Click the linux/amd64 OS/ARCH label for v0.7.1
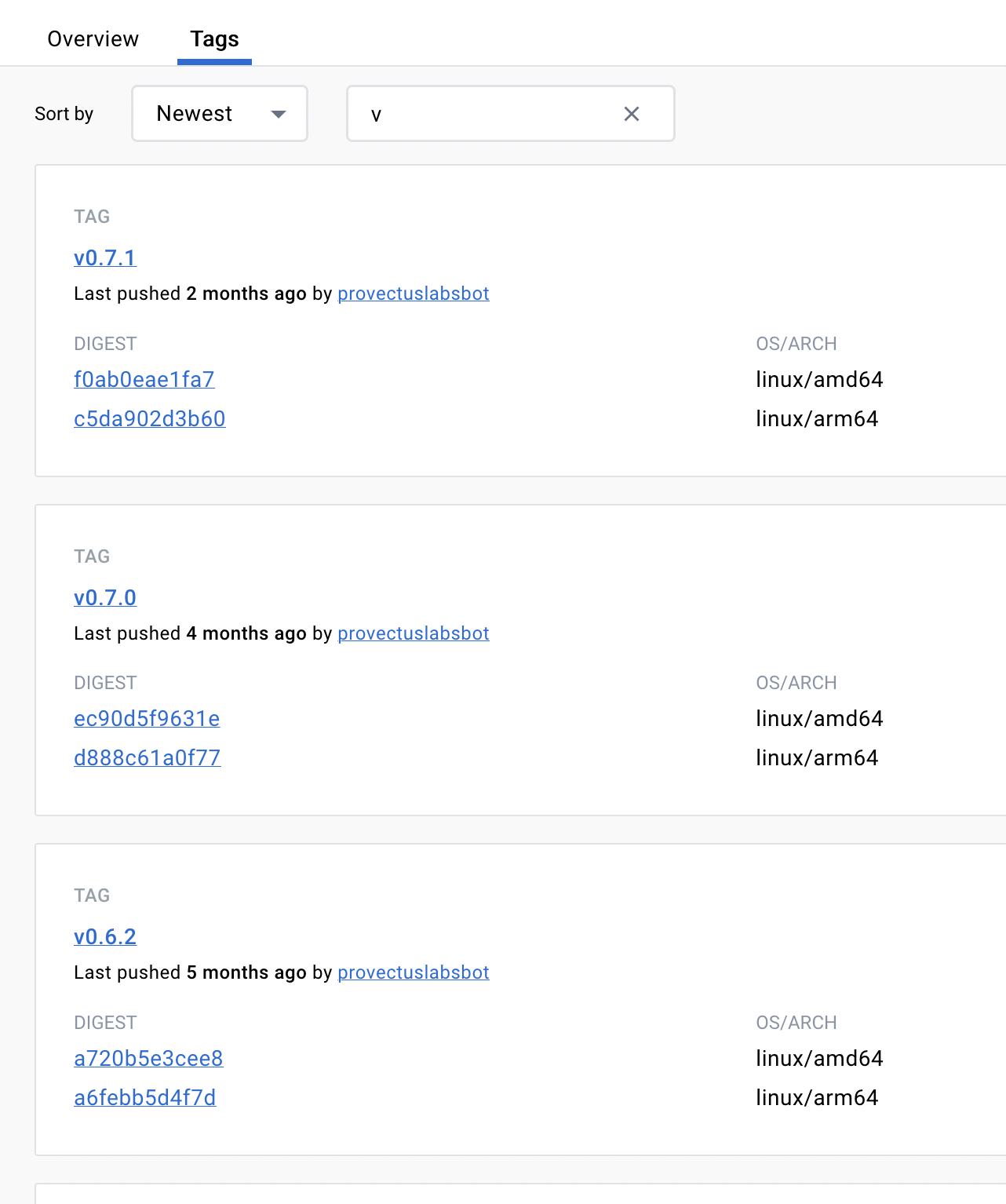Screen dimensions: 1006x1204 [819, 379]
